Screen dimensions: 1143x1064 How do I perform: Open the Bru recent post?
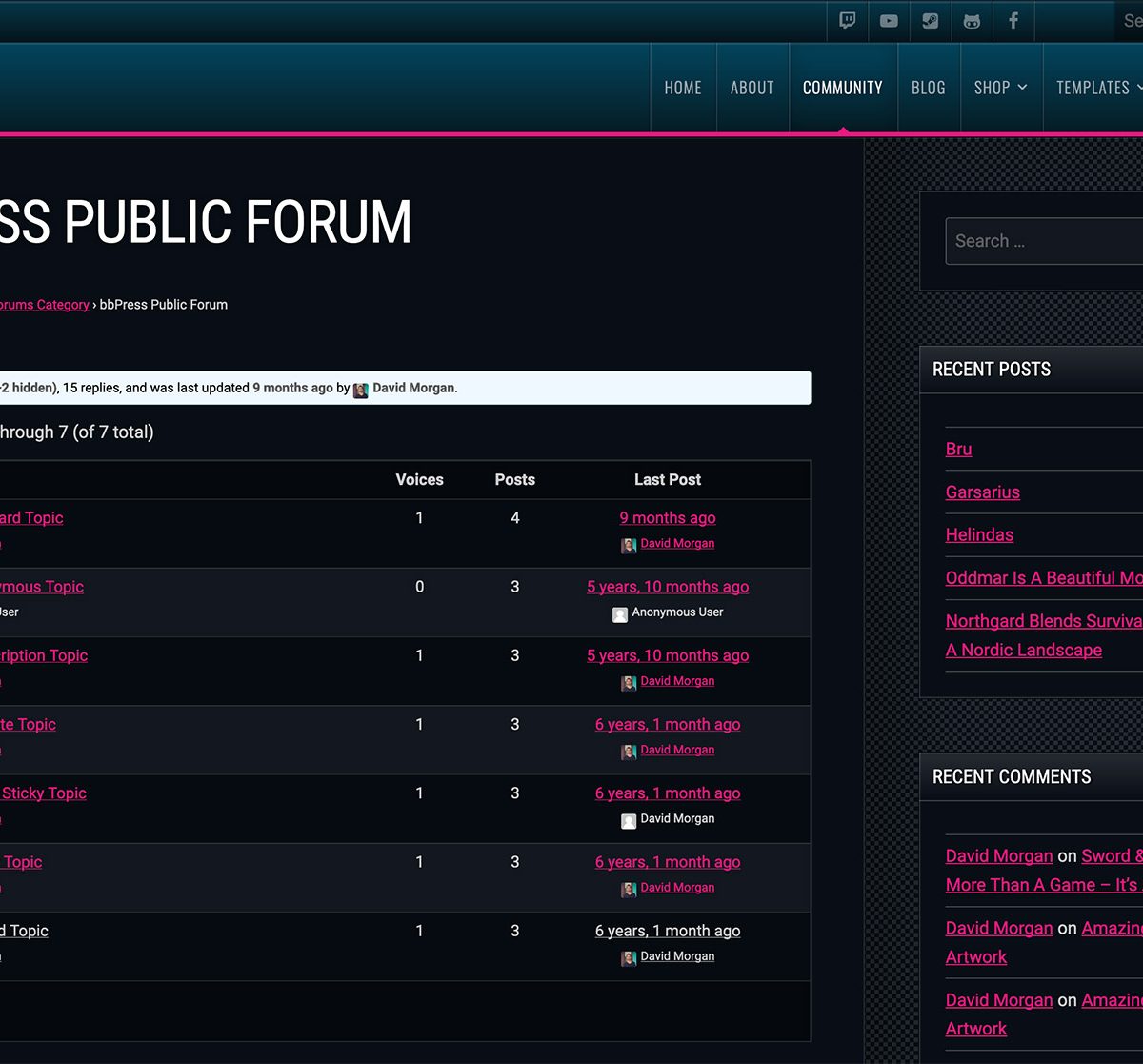(958, 449)
